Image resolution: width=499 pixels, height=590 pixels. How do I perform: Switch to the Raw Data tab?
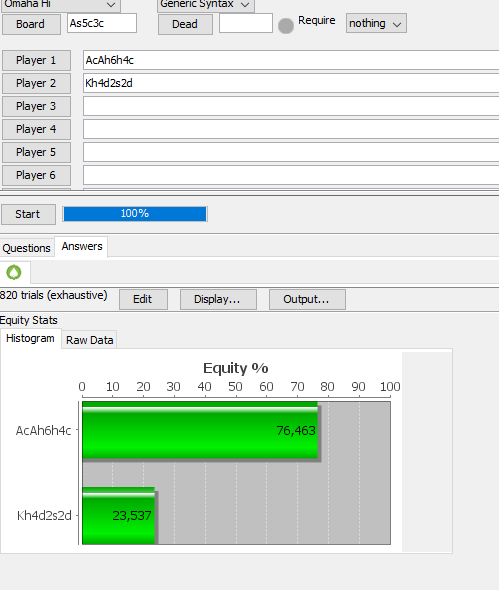(x=90, y=340)
